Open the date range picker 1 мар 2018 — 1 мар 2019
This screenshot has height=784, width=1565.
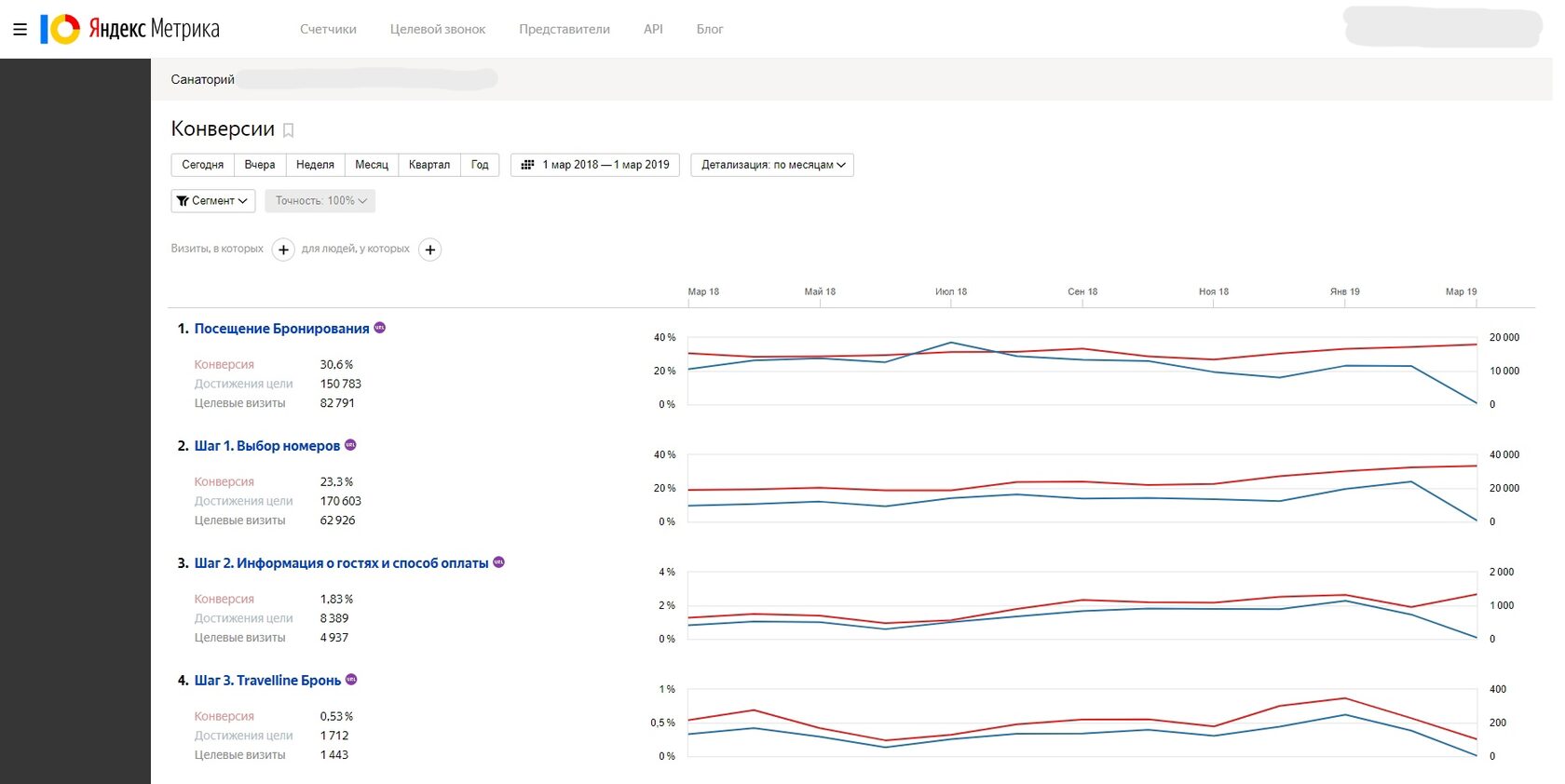pyautogui.click(x=595, y=165)
